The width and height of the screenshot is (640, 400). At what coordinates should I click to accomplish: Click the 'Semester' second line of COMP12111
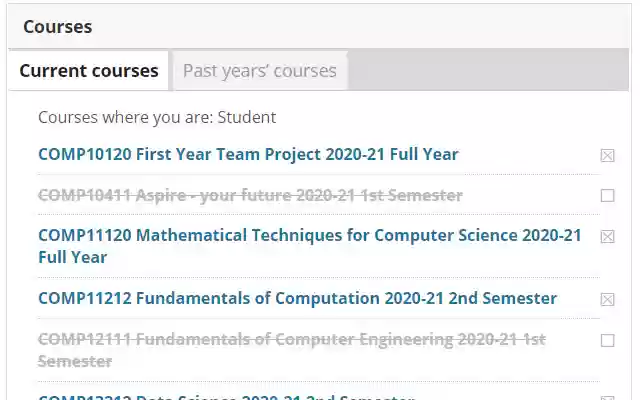click(x=75, y=361)
